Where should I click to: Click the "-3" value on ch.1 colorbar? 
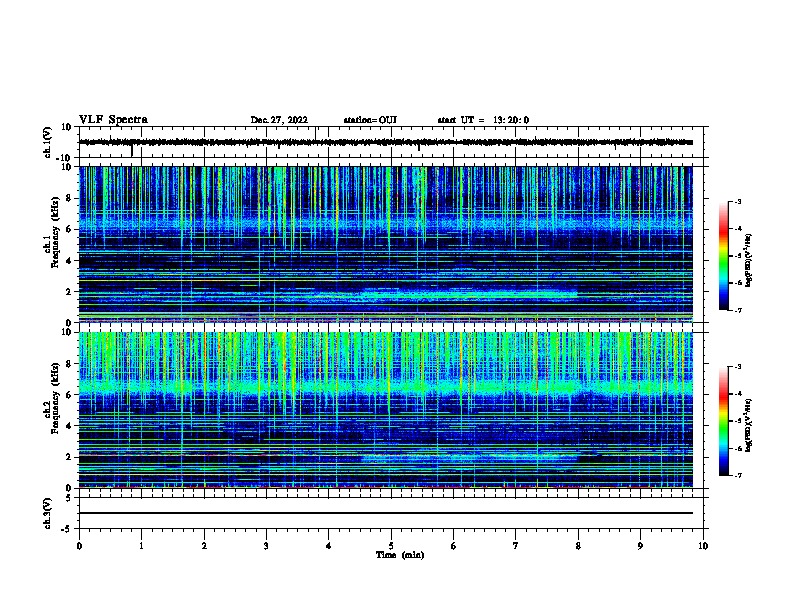[737, 201]
